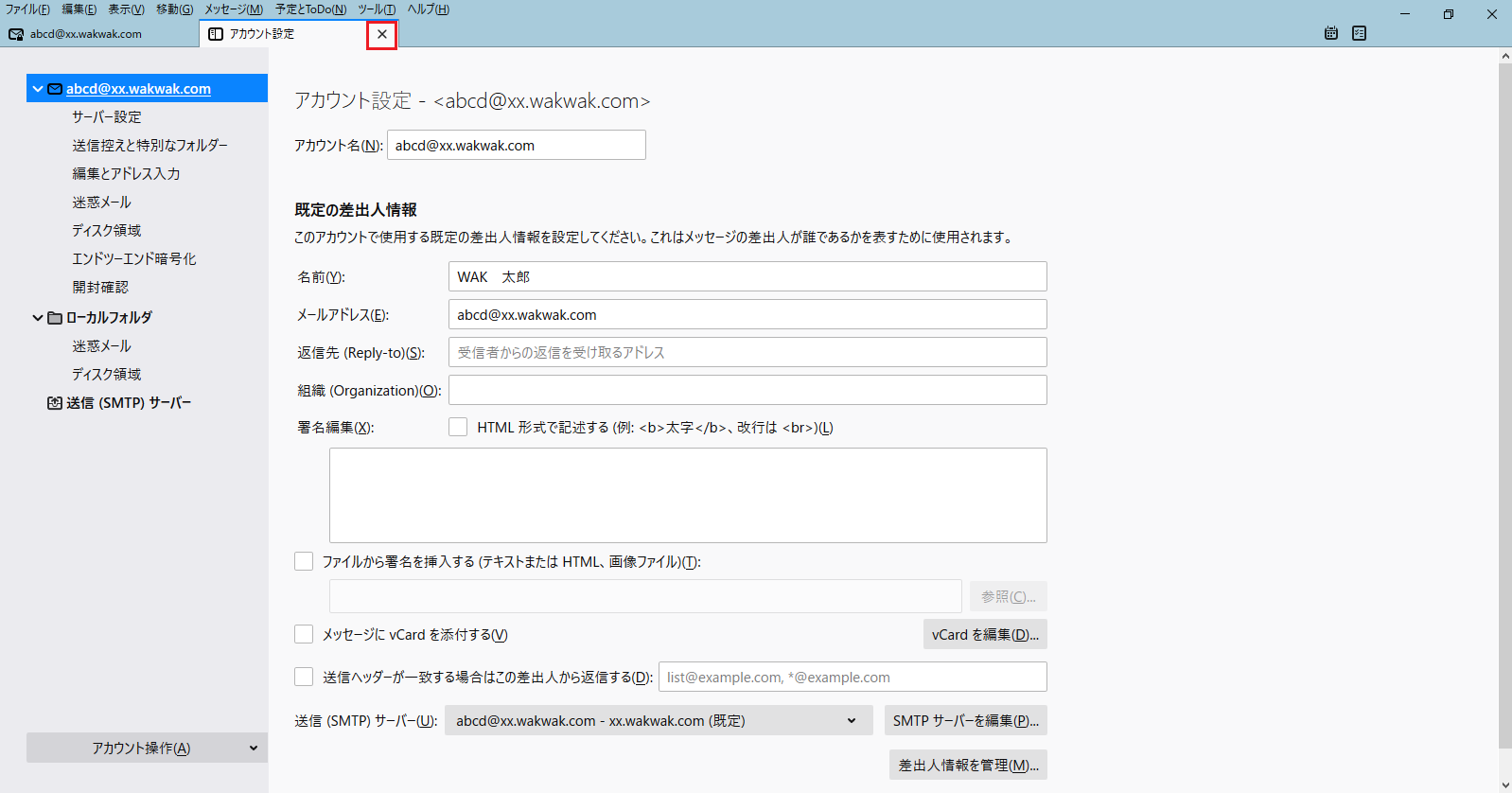Select 迷惑メール under ローカルフォルダ
The image size is (1512, 793).
tap(101, 346)
